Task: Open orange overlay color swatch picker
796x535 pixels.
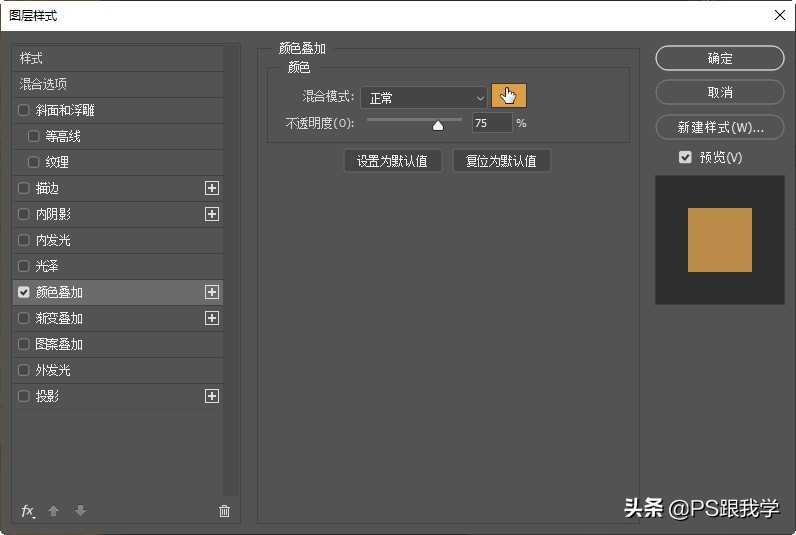Action: click(509, 96)
